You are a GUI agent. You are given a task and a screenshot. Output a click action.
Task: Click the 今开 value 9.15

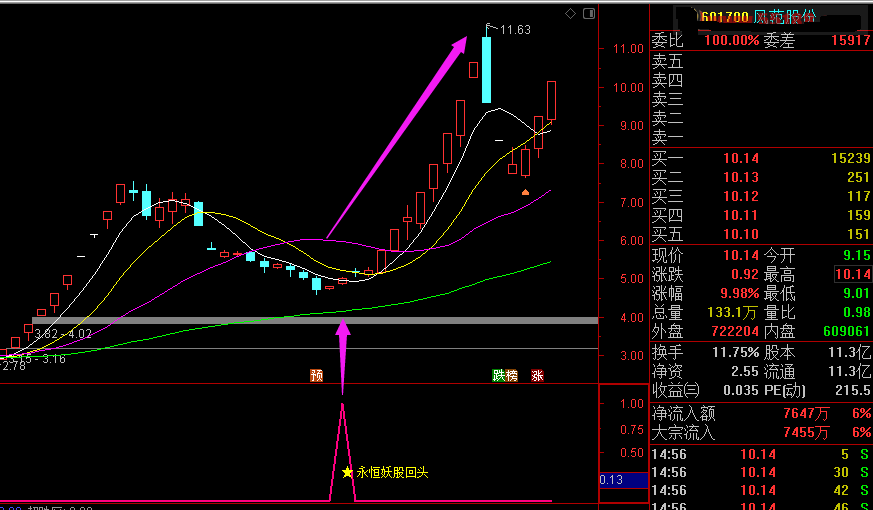(856, 256)
